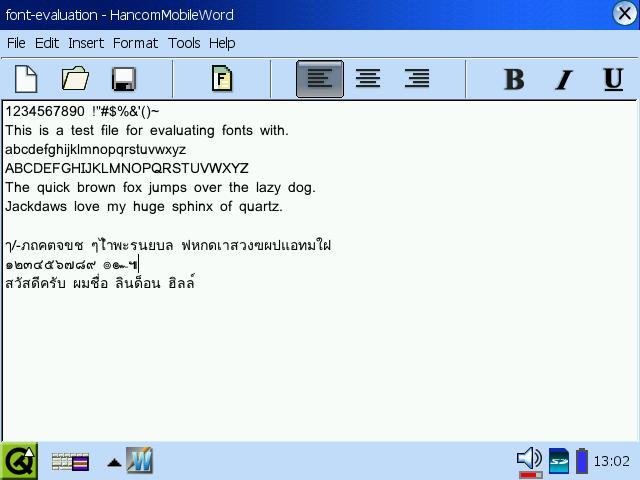Open the font settings F icon
This screenshot has height=480, width=640.
click(x=222, y=79)
